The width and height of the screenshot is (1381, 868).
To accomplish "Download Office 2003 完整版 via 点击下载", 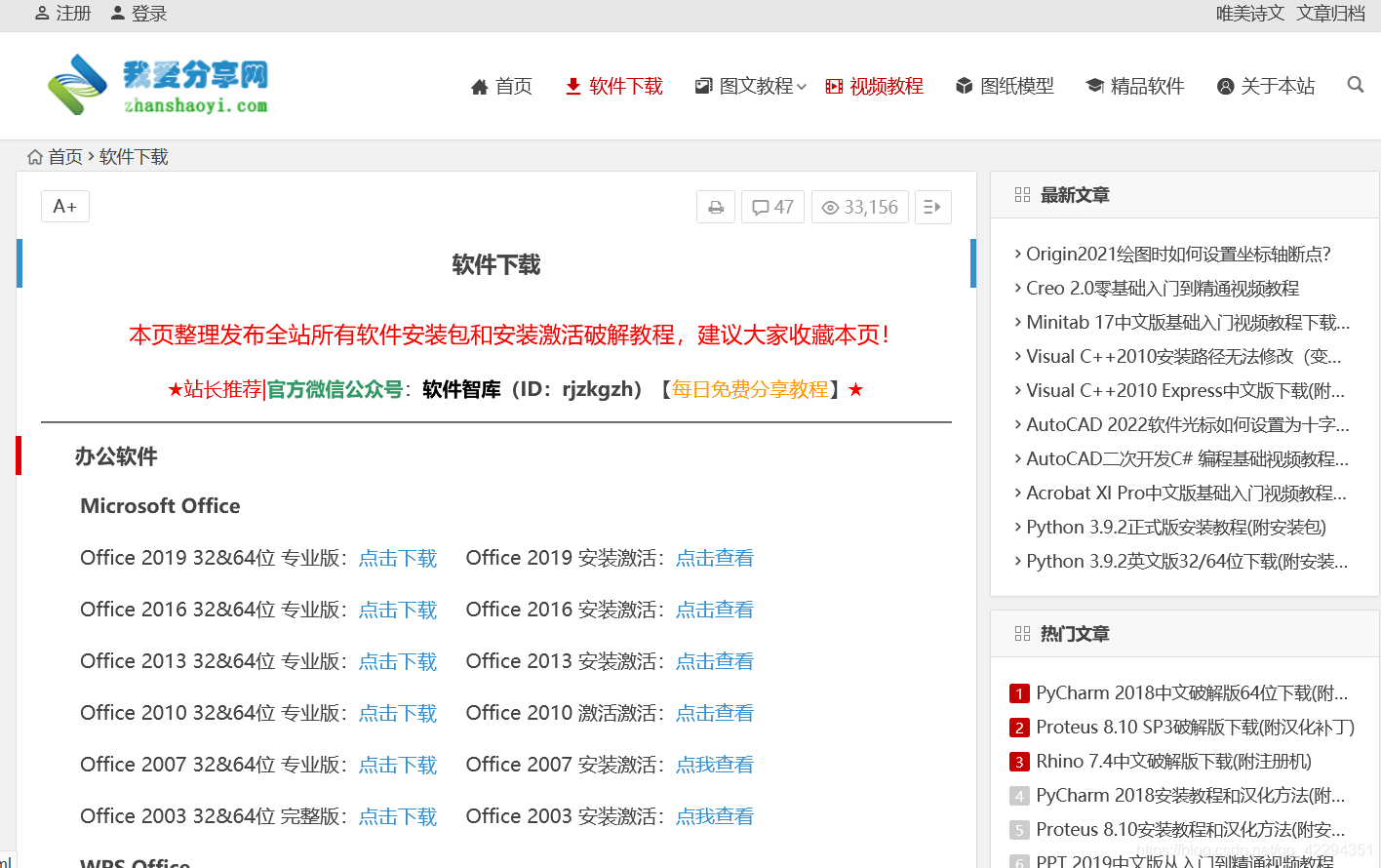I will coord(398,816).
